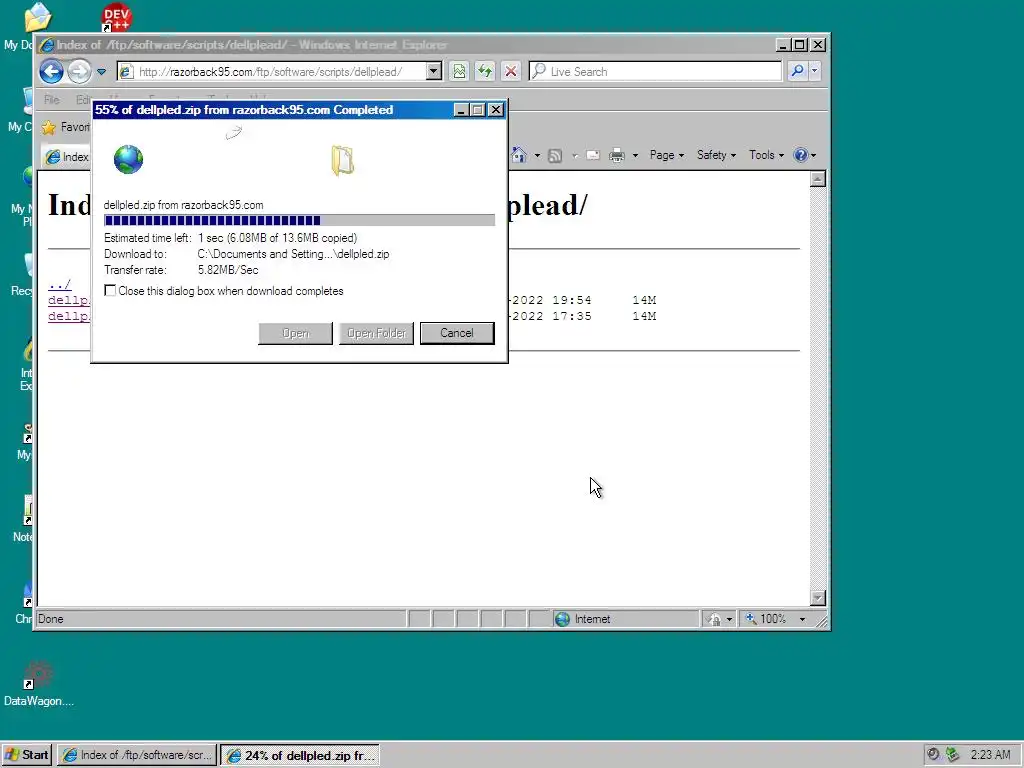Toggle the Compatibility View icon

459,71
